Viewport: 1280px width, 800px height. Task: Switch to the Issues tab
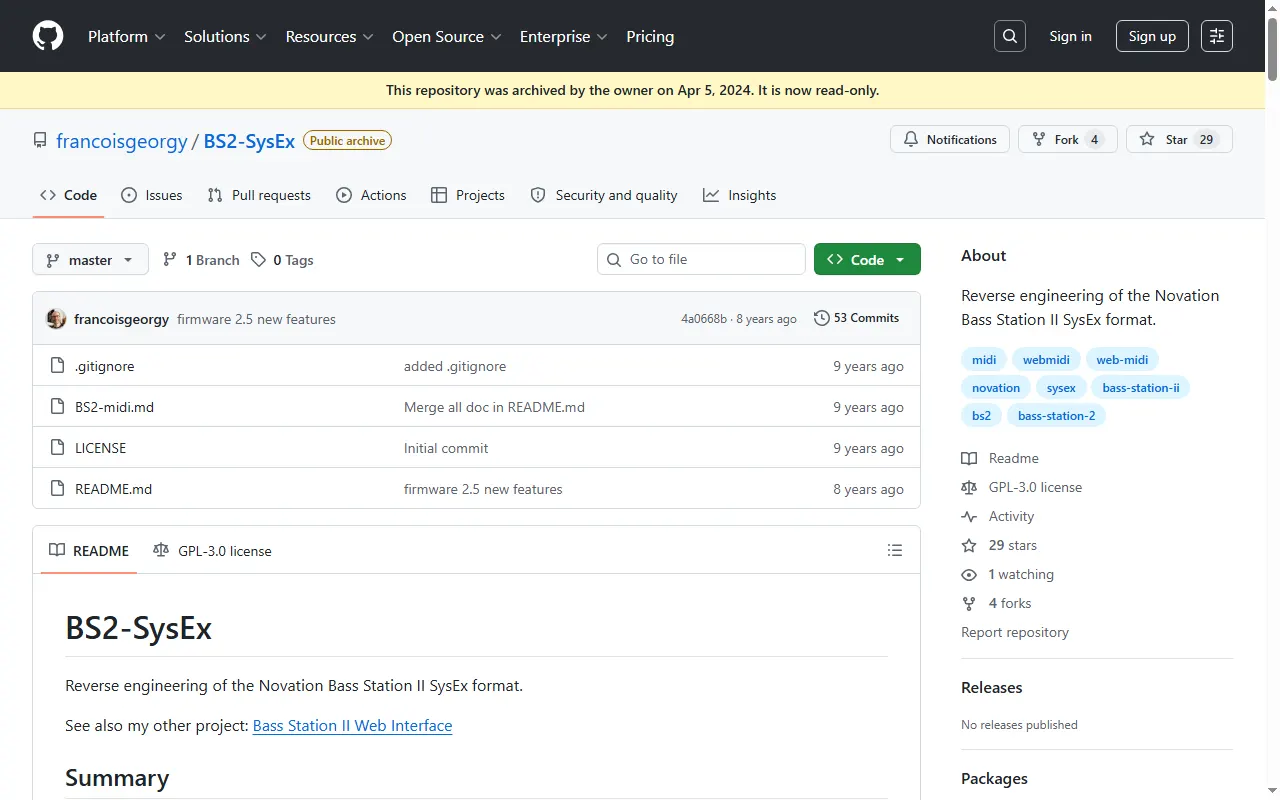coord(151,195)
